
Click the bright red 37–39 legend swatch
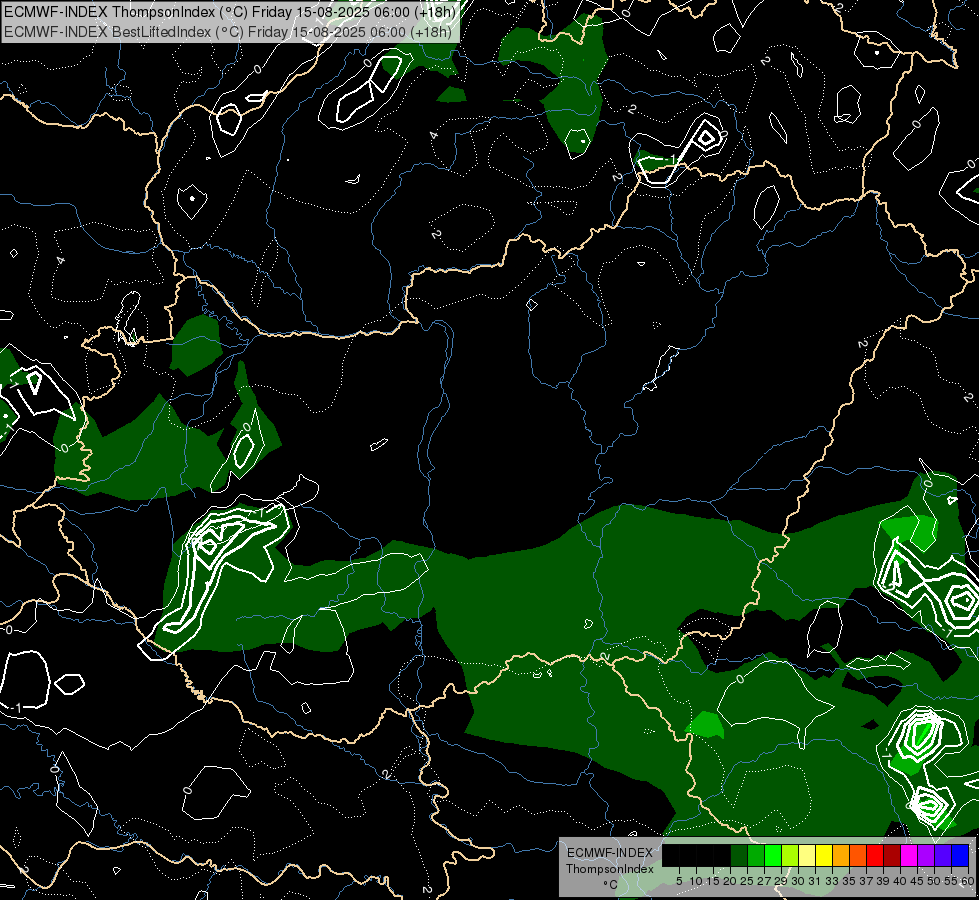tap(875, 855)
